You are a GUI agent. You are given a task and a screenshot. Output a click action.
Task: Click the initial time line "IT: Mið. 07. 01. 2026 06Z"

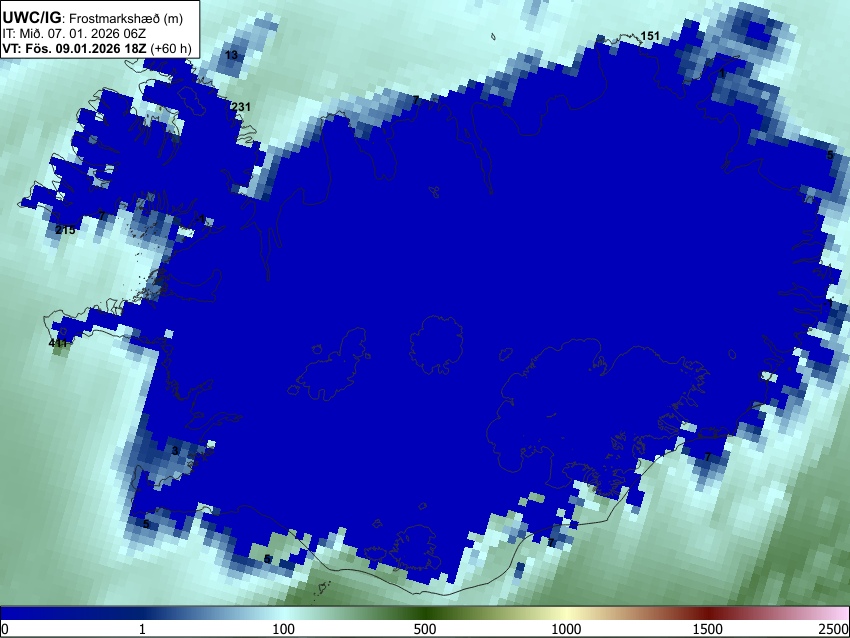click(x=74, y=34)
